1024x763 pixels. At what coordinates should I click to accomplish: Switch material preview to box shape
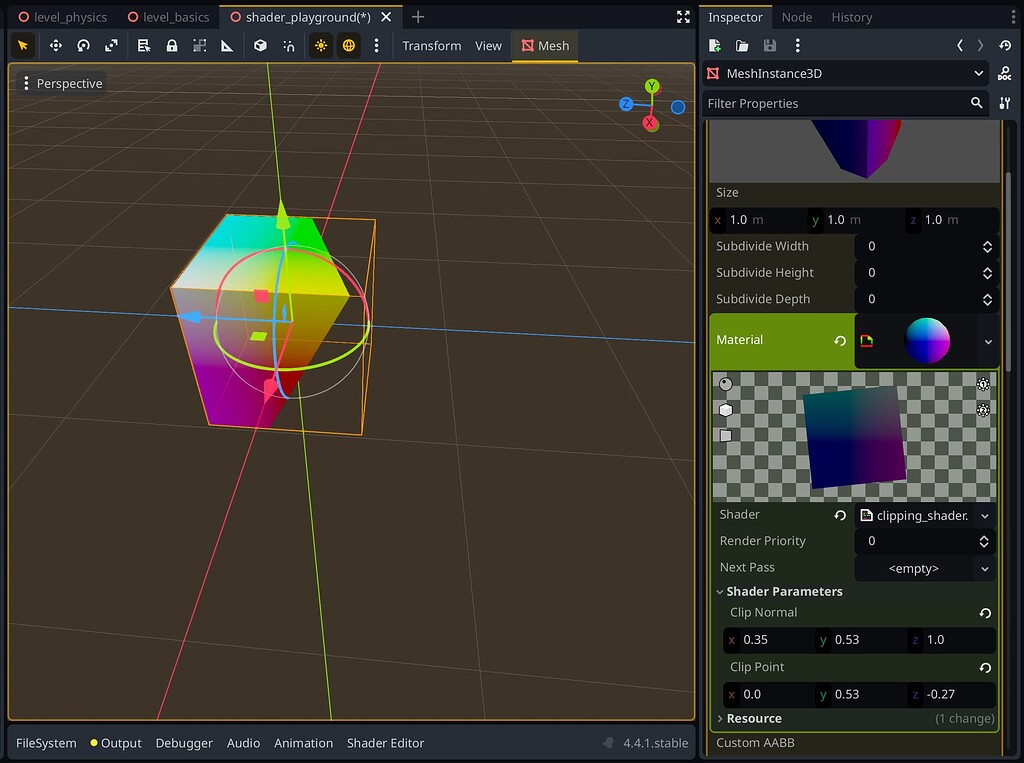(x=725, y=409)
